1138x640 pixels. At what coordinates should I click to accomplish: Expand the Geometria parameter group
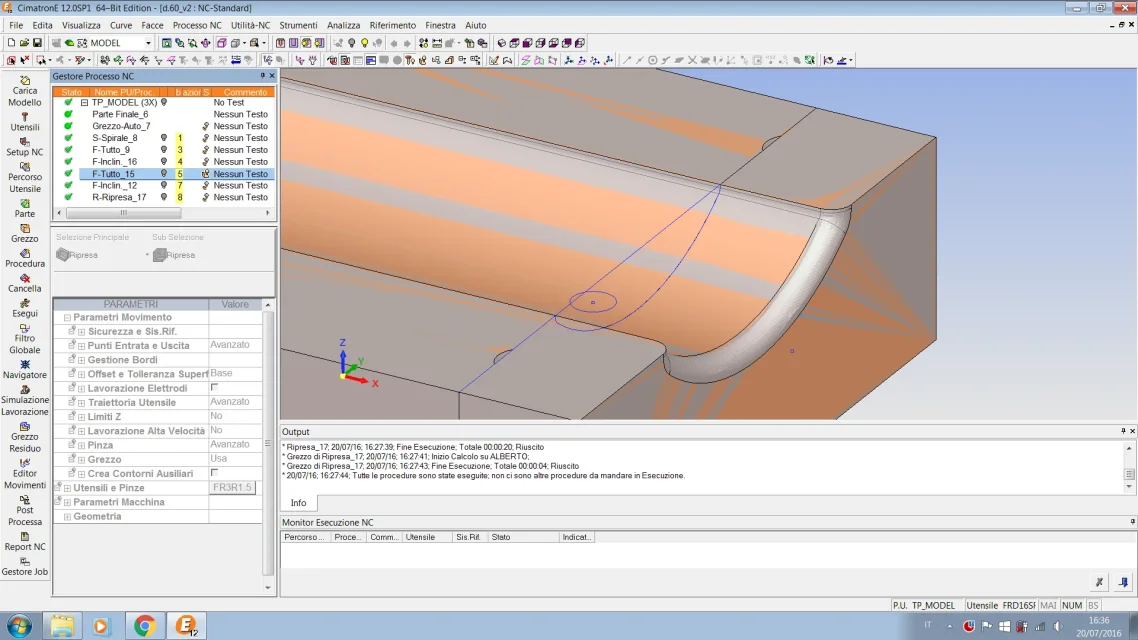pyautogui.click(x=67, y=517)
